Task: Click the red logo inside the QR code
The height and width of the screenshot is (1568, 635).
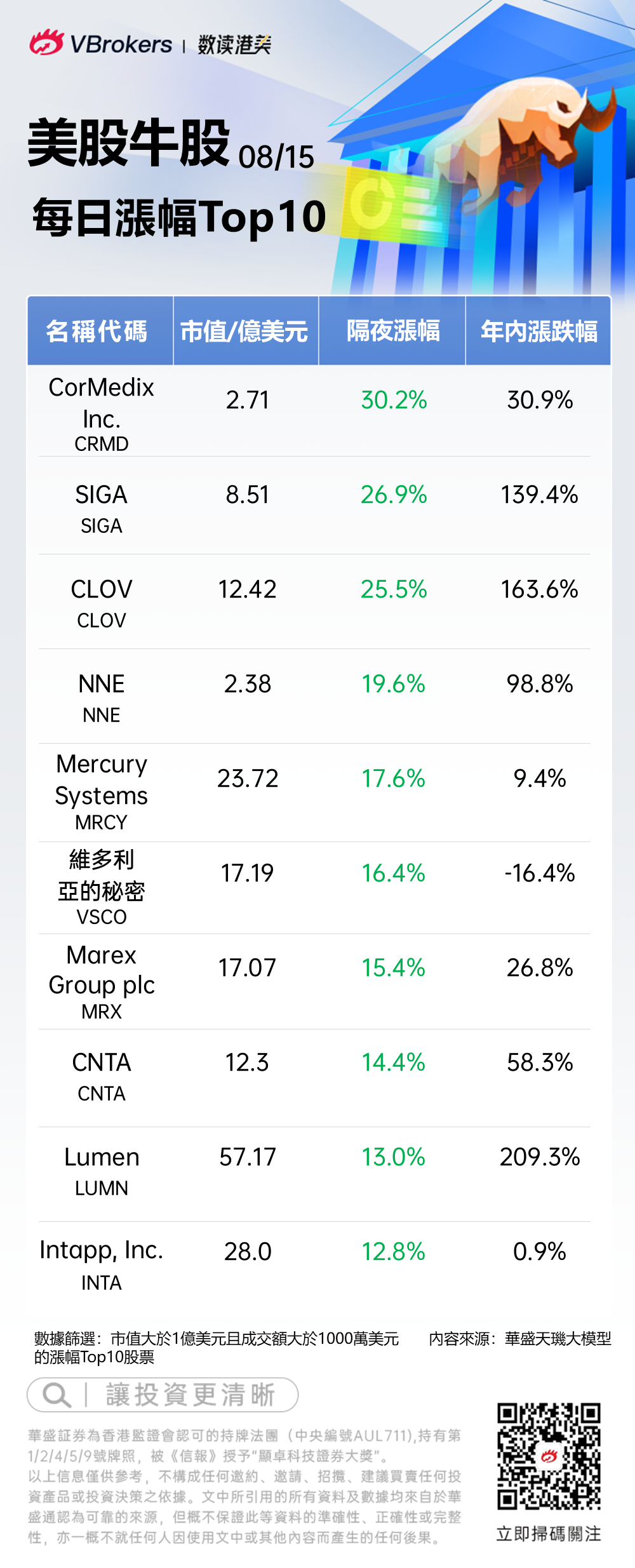Action: [x=549, y=1456]
